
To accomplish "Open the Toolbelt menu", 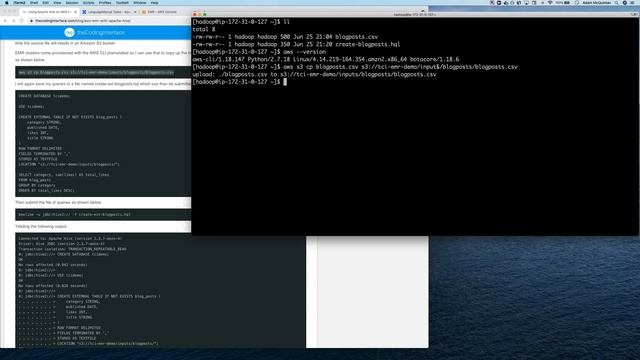I will pos(122,2).
